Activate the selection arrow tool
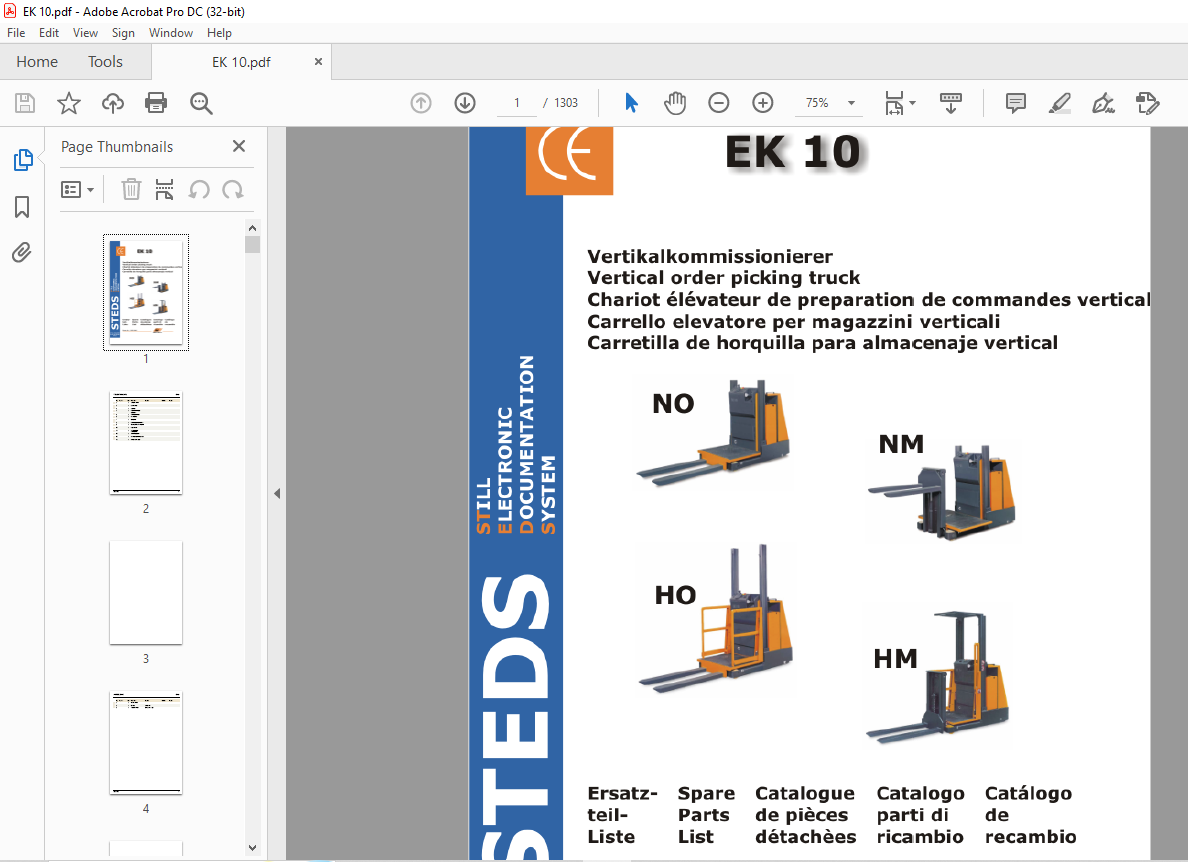This screenshot has width=1188, height=862. point(631,103)
